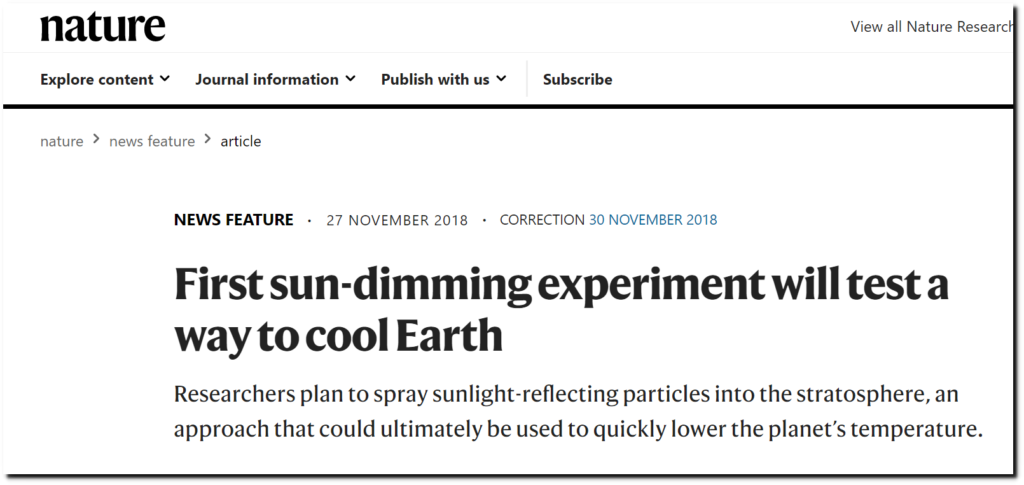Image resolution: width=1024 pixels, height=485 pixels.
Task: Click the 27 November 2018 date
Action: (x=397, y=221)
